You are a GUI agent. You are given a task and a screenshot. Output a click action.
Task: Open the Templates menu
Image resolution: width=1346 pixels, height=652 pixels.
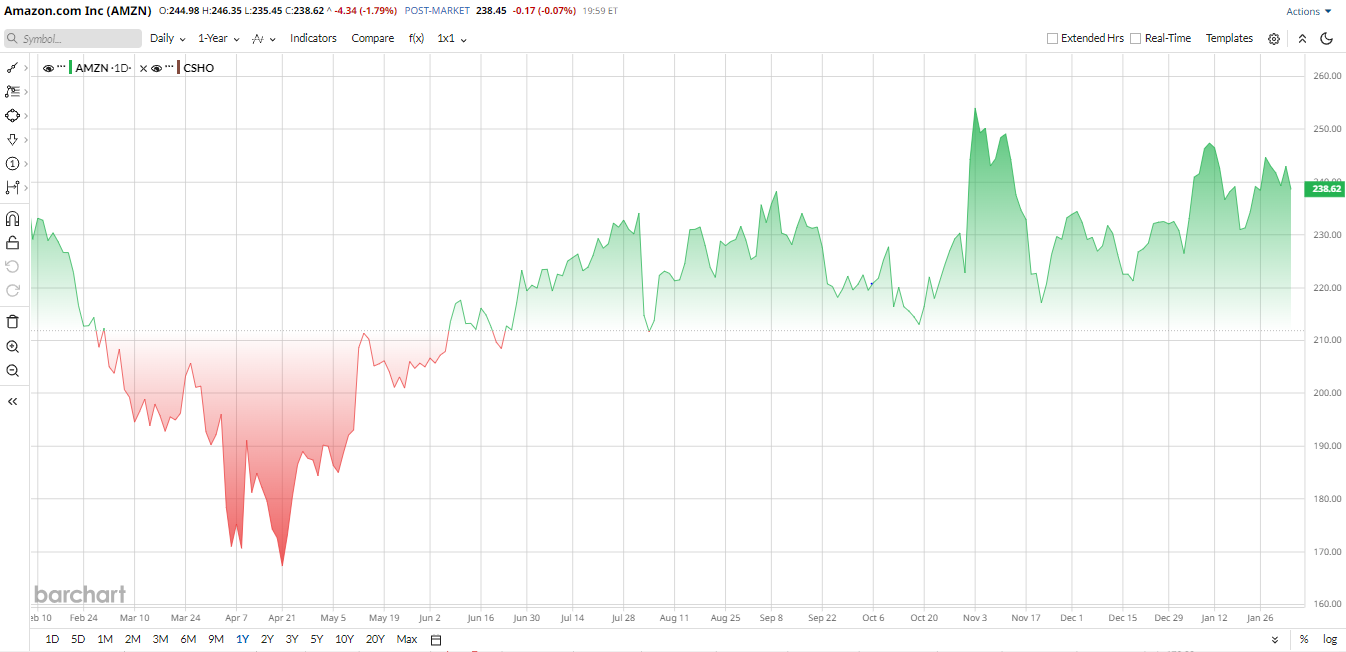point(1229,38)
